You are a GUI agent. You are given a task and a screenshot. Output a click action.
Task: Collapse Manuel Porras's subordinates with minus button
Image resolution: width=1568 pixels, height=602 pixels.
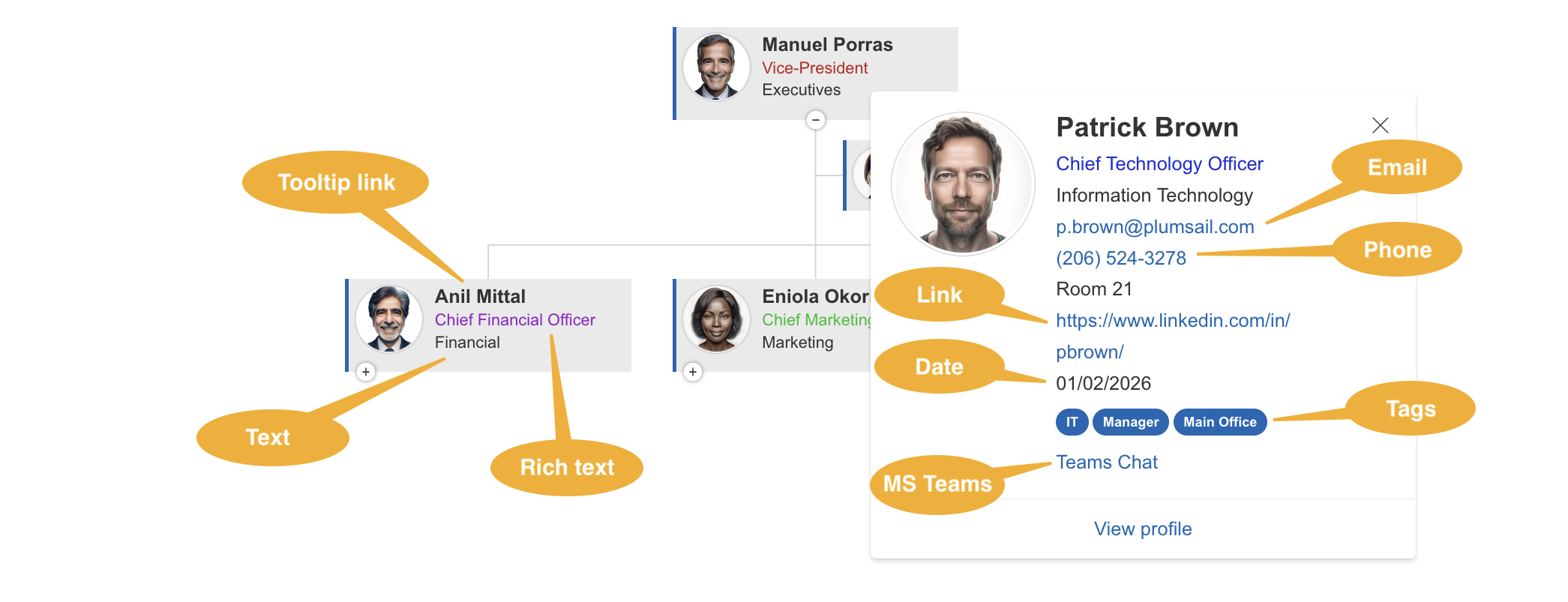pyautogui.click(x=816, y=120)
